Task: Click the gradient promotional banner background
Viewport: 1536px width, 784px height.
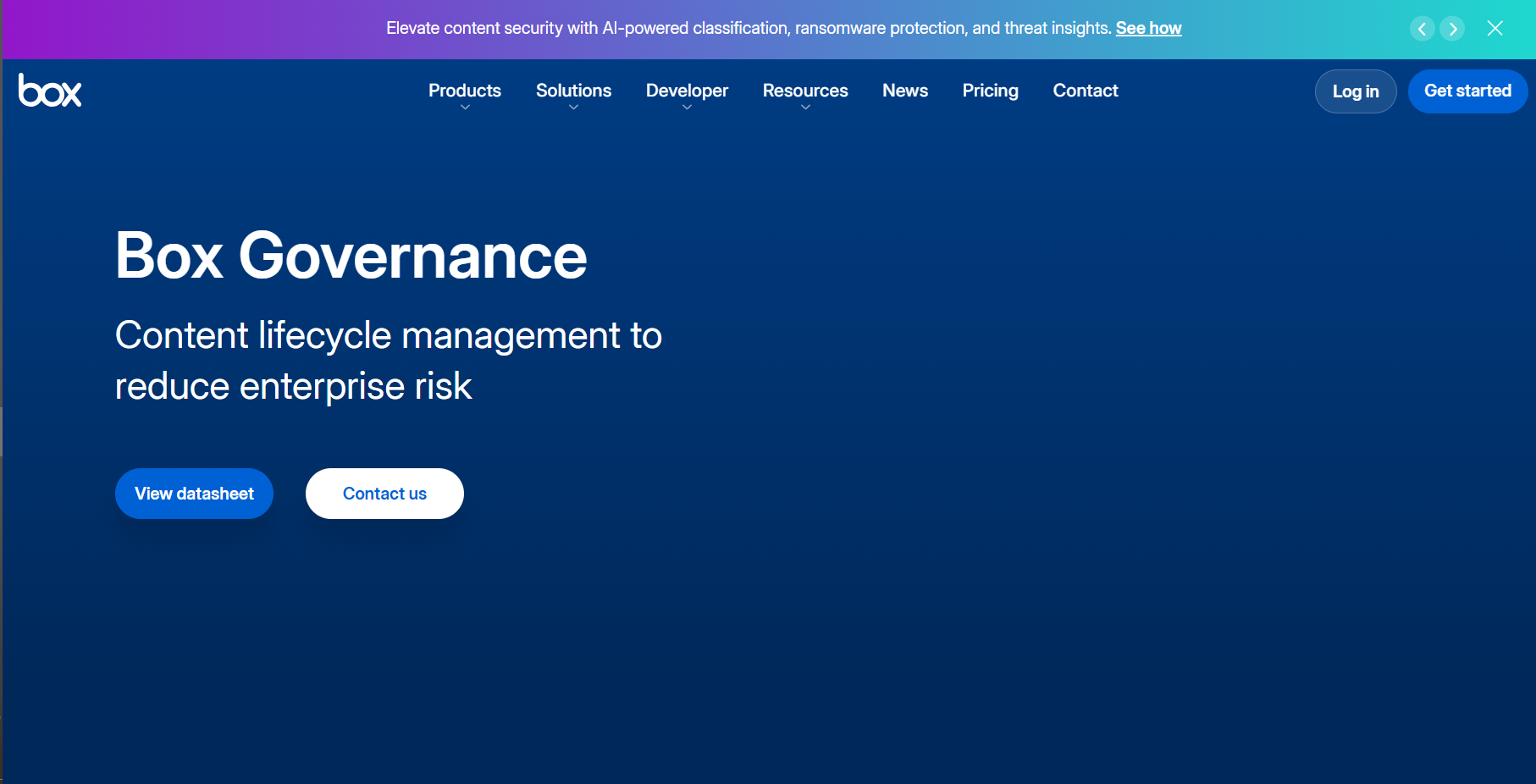Action: coord(212,28)
